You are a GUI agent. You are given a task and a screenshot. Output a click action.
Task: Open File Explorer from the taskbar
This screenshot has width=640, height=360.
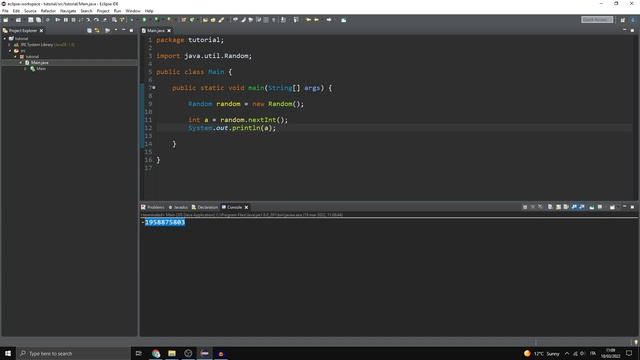172,353
